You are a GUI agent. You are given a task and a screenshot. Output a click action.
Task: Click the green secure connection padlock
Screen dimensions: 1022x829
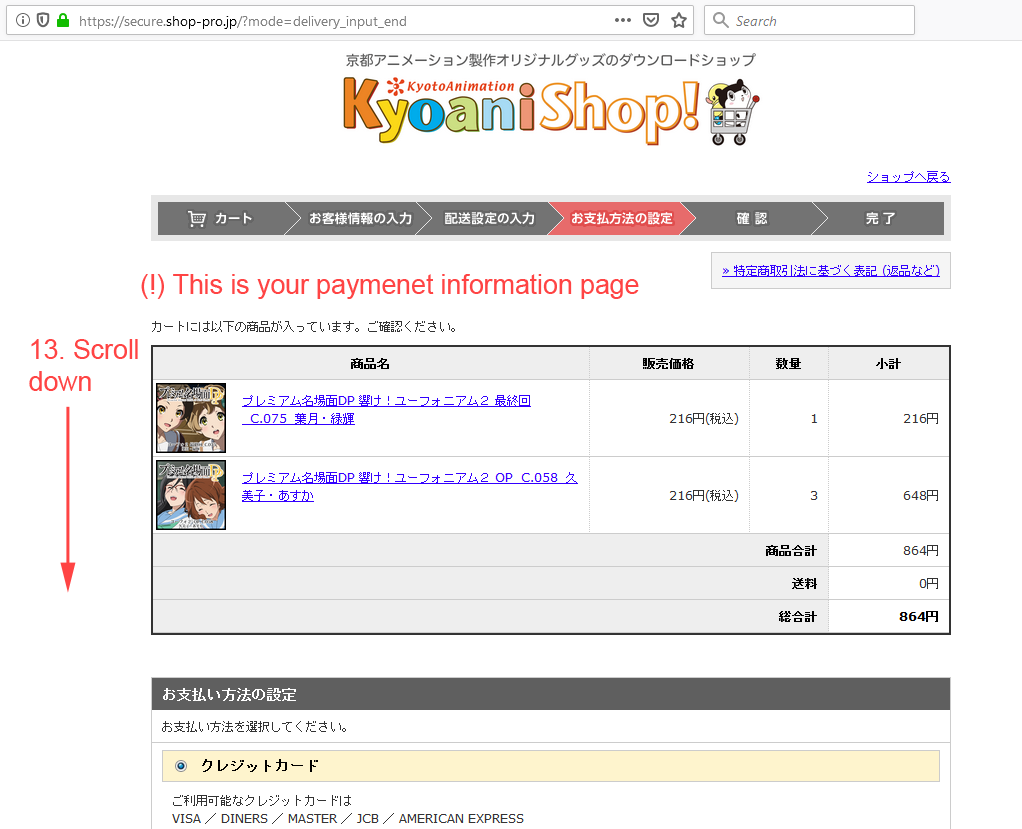[x=63, y=21]
